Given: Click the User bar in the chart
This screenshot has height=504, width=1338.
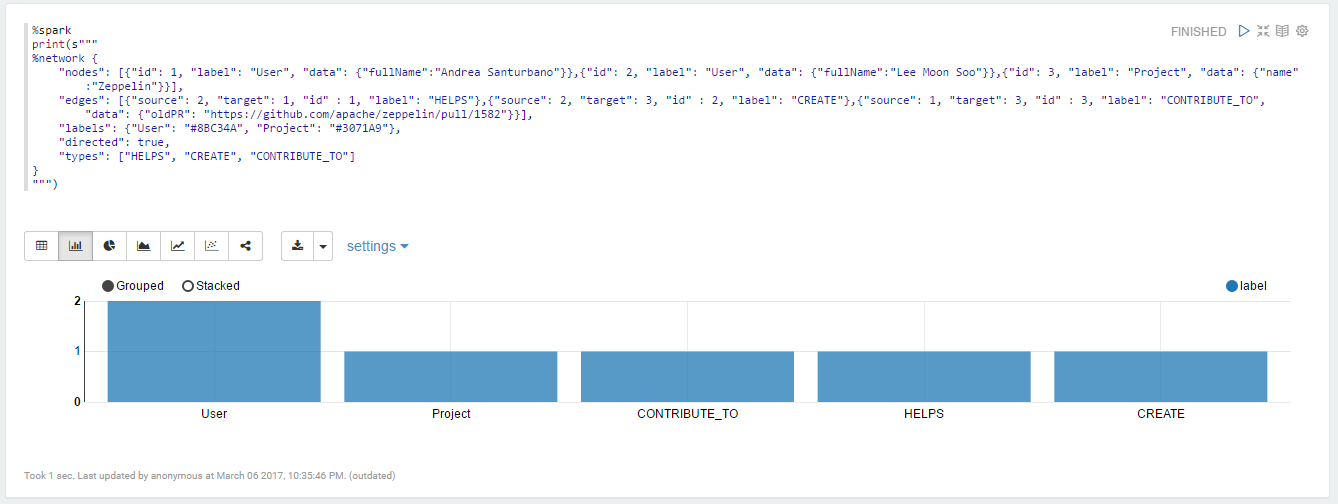Looking at the screenshot, I should pos(214,351).
